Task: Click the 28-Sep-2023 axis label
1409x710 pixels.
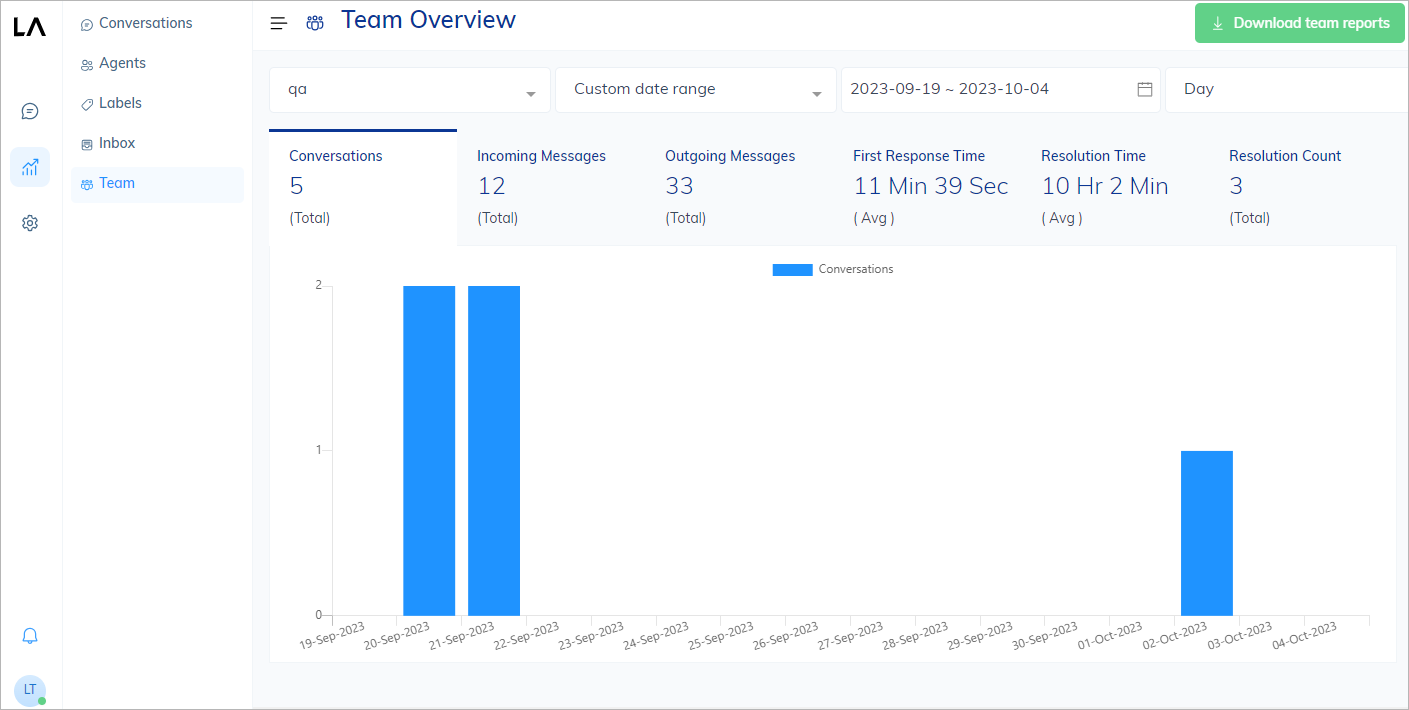Action: (915, 636)
